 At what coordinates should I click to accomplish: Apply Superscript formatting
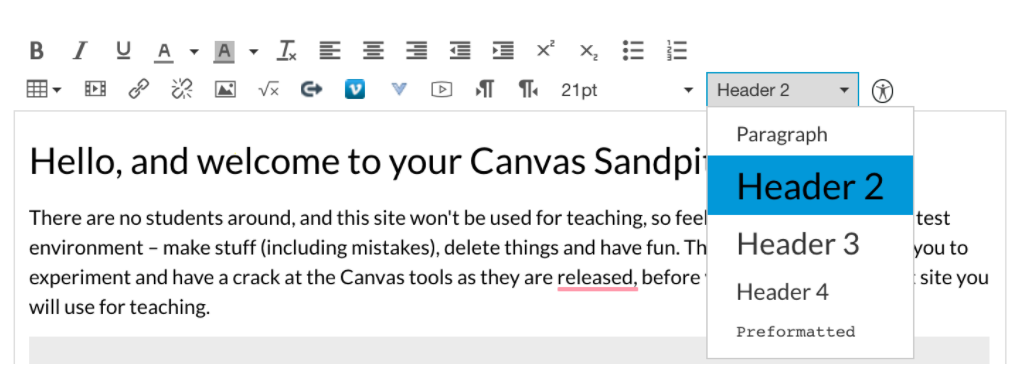(545, 50)
